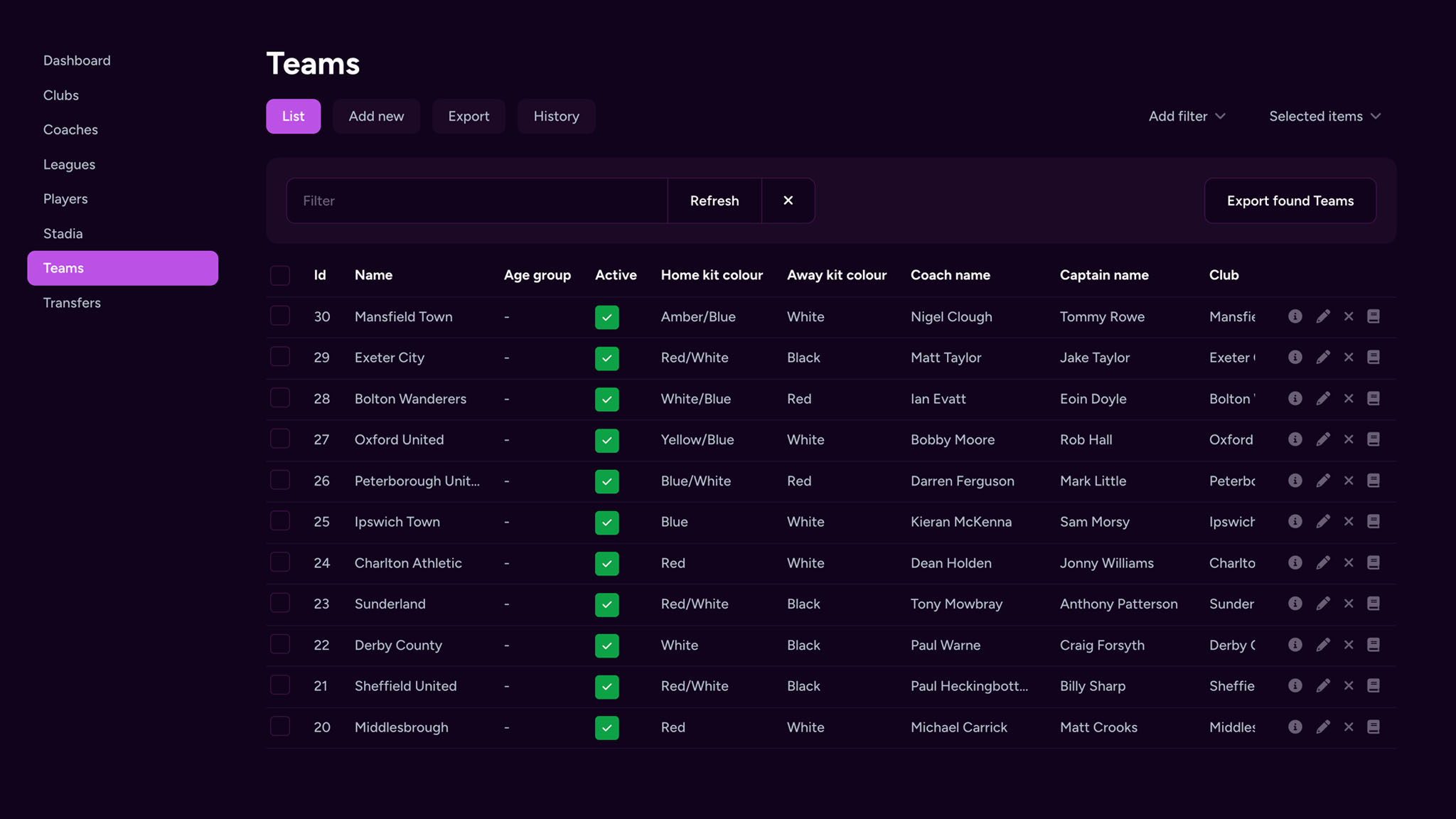View the log icon for Sheffield United

(x=1374, y=686)
